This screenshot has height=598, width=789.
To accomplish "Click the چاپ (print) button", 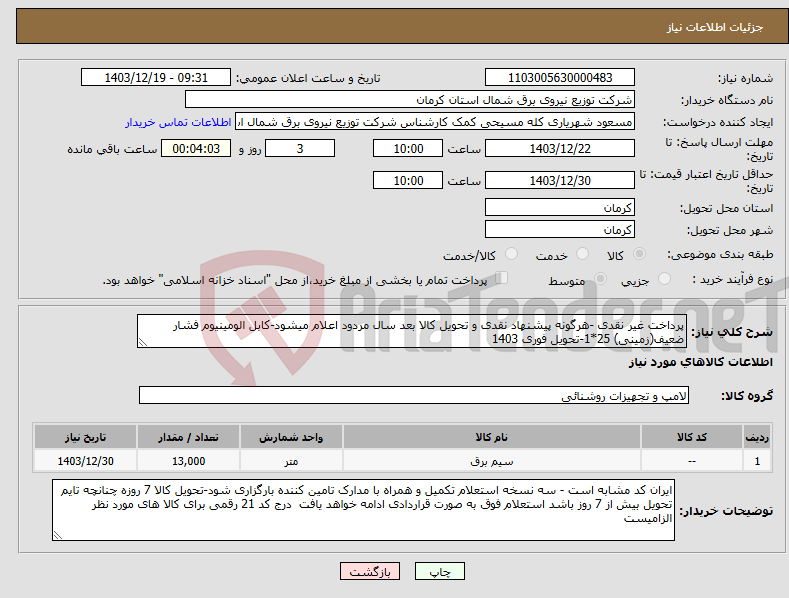I will [x=439, y=571].
